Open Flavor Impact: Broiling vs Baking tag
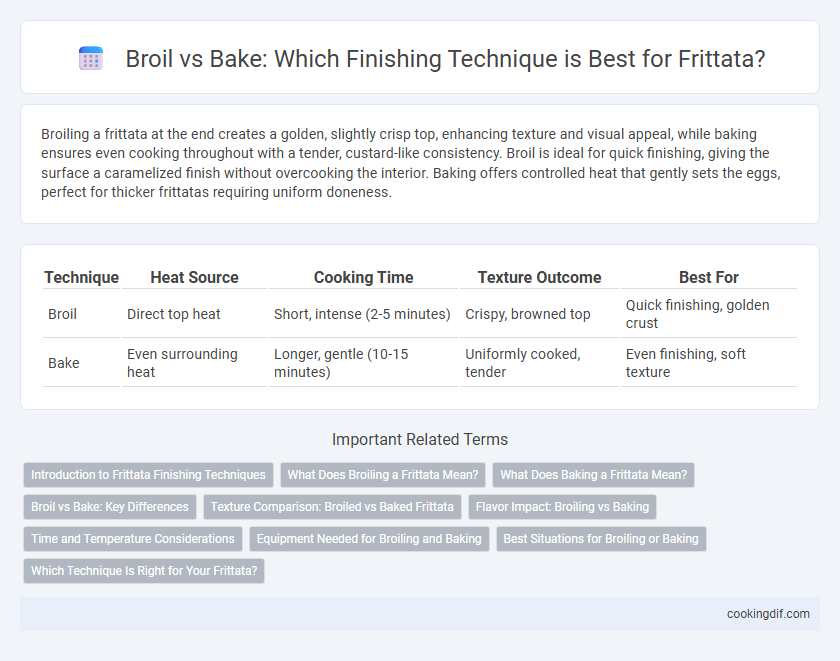The width and height of the screenshot is (840, 661). click(x=562, y=507)
